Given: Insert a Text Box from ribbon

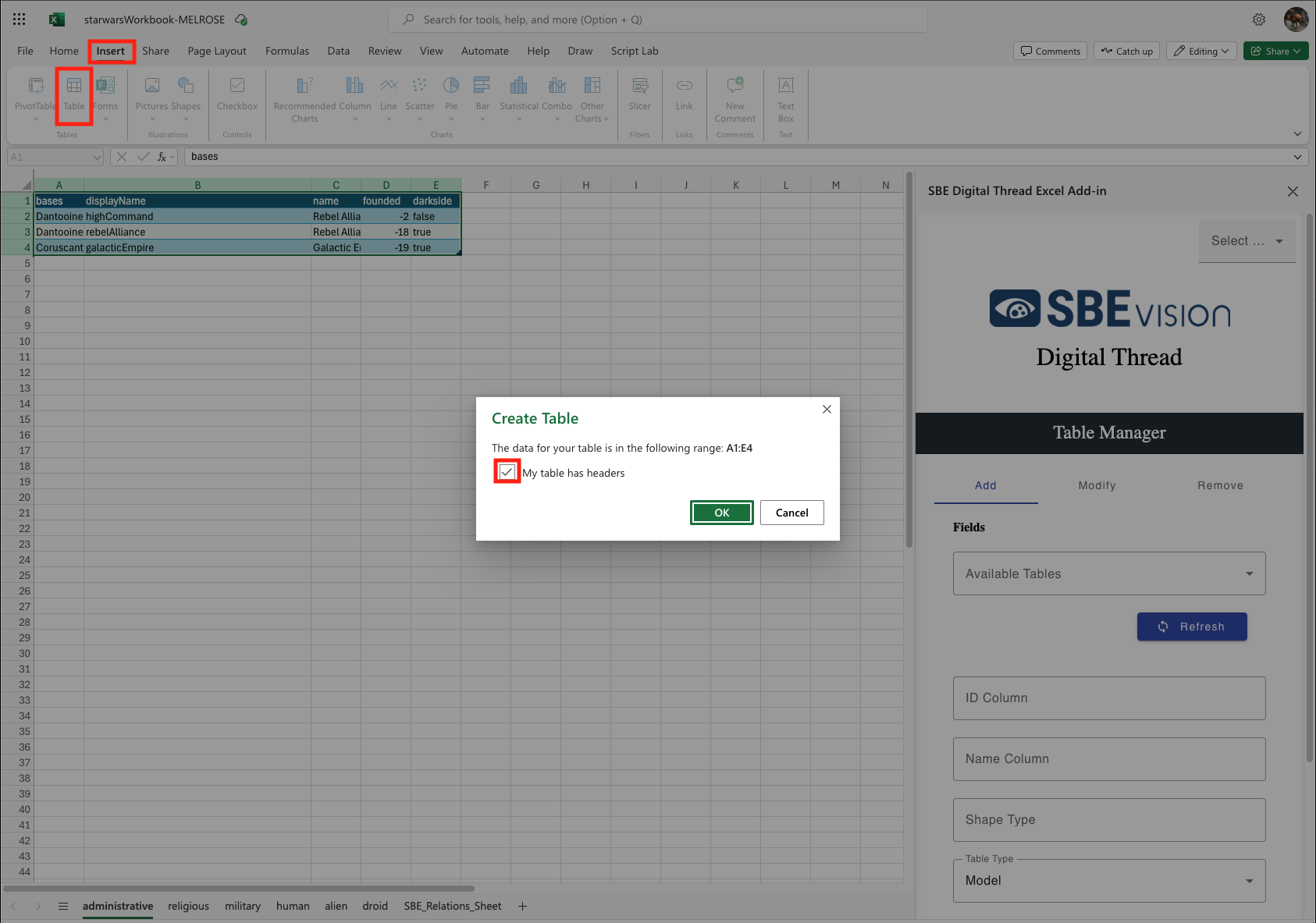Looking at the screenshot, I should coord(785,86).
